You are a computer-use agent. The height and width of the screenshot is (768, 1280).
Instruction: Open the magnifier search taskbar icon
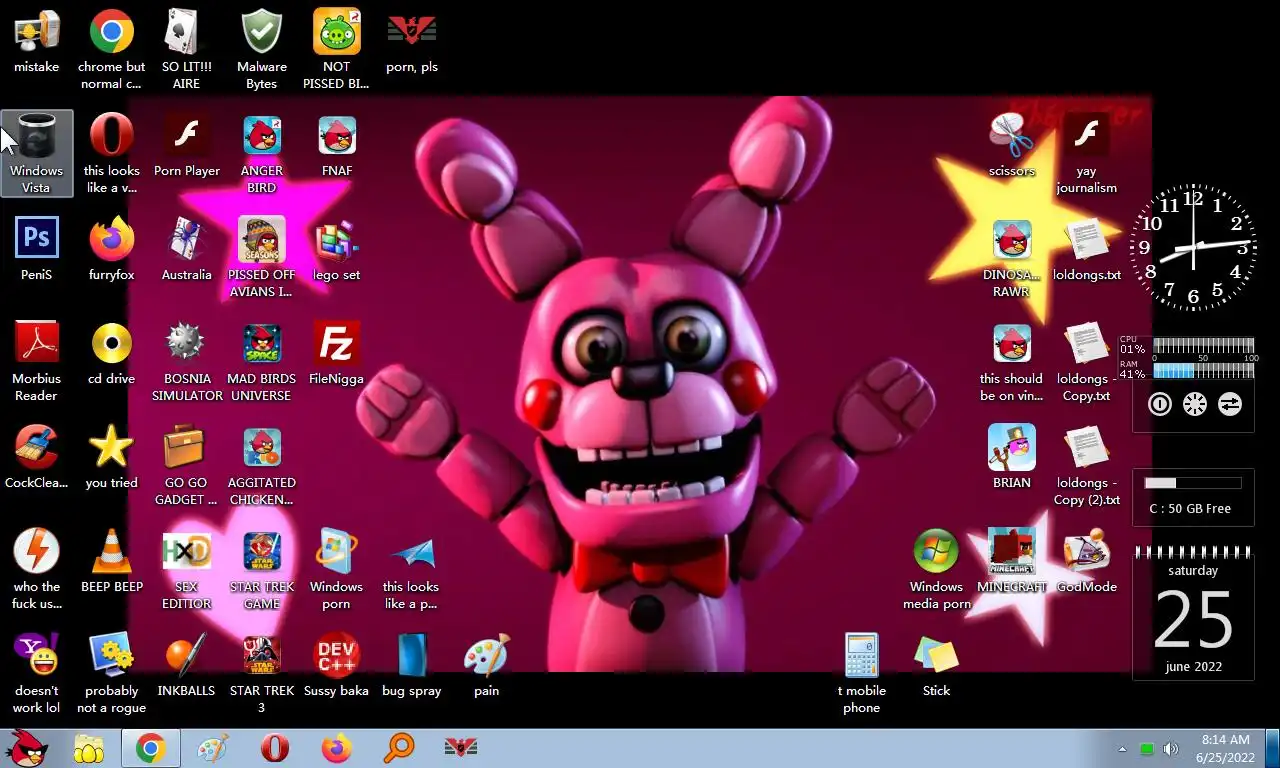click(x=399, y=748)
